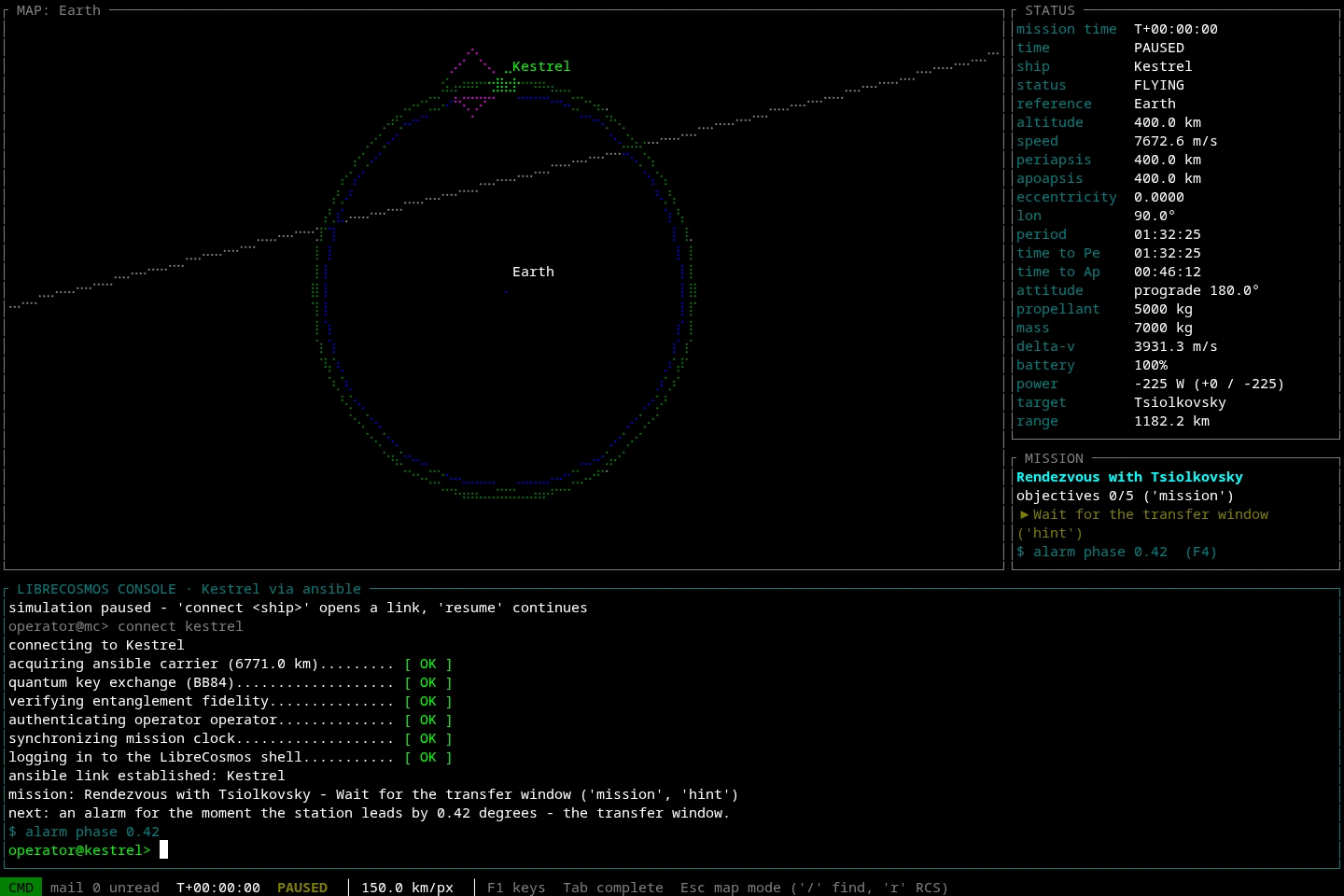Click the "objectives 0/5 ('mission')" line

coord(1126,496)
